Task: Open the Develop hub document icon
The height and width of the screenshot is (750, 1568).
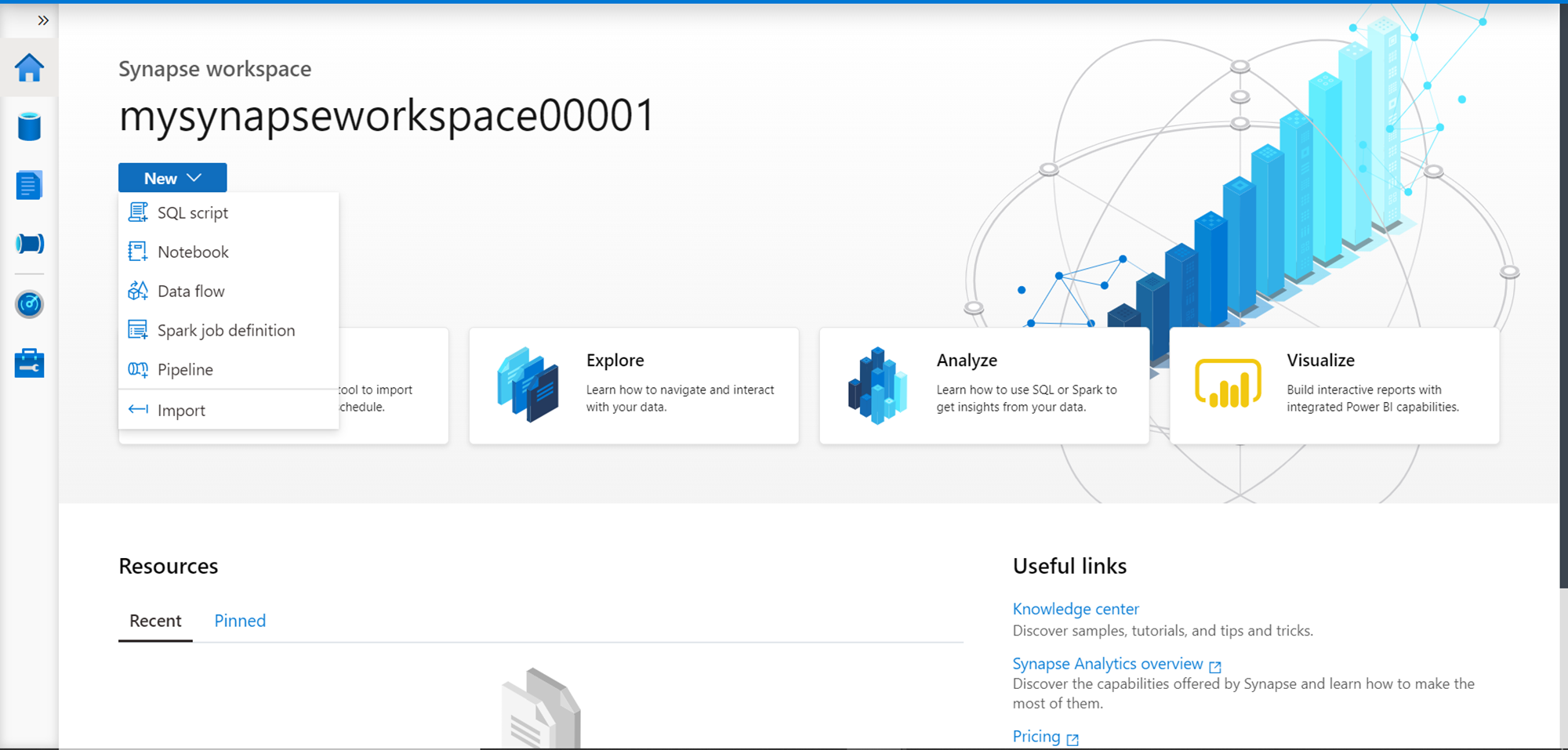Action: [29, 185]
